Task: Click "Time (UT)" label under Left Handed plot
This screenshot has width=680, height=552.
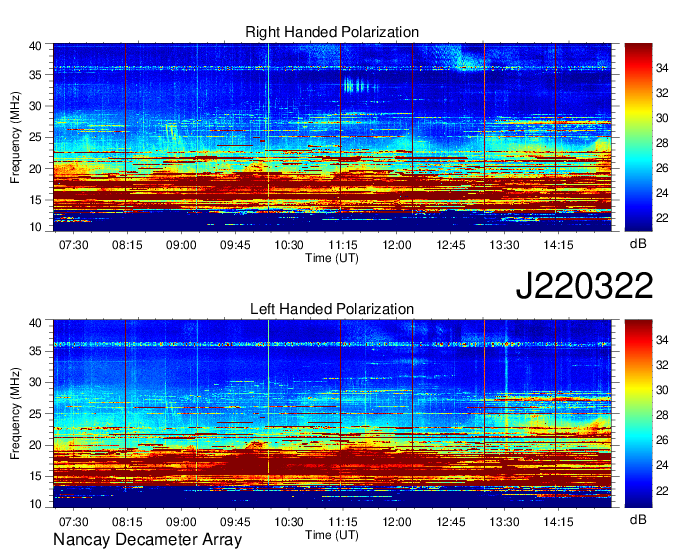Action: 332,535
